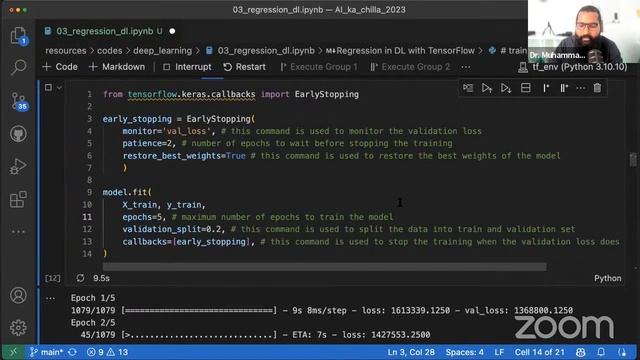This screenshot has height=360, width=640.
Task: Delete the cell with trash icon
Action: coord(597,88)
